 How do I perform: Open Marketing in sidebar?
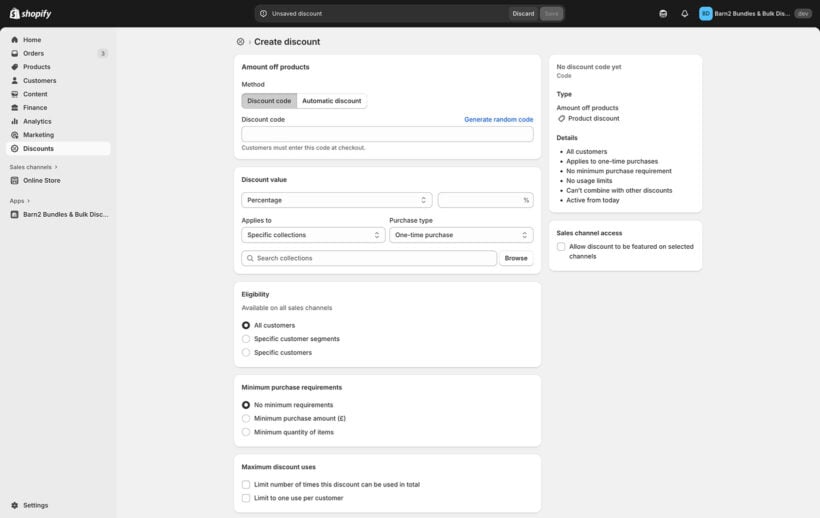[x=58, y=135]
